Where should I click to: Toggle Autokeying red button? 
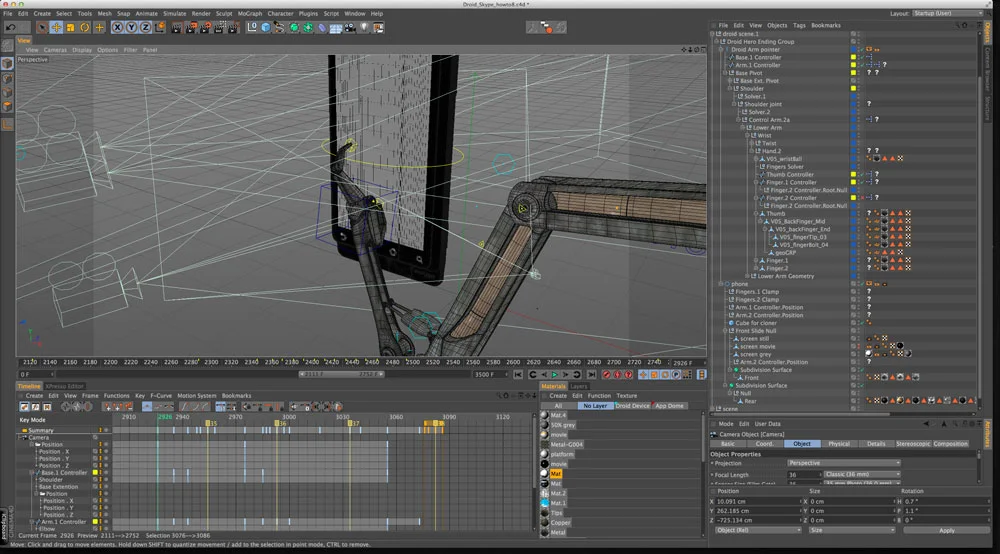[617, 375]
